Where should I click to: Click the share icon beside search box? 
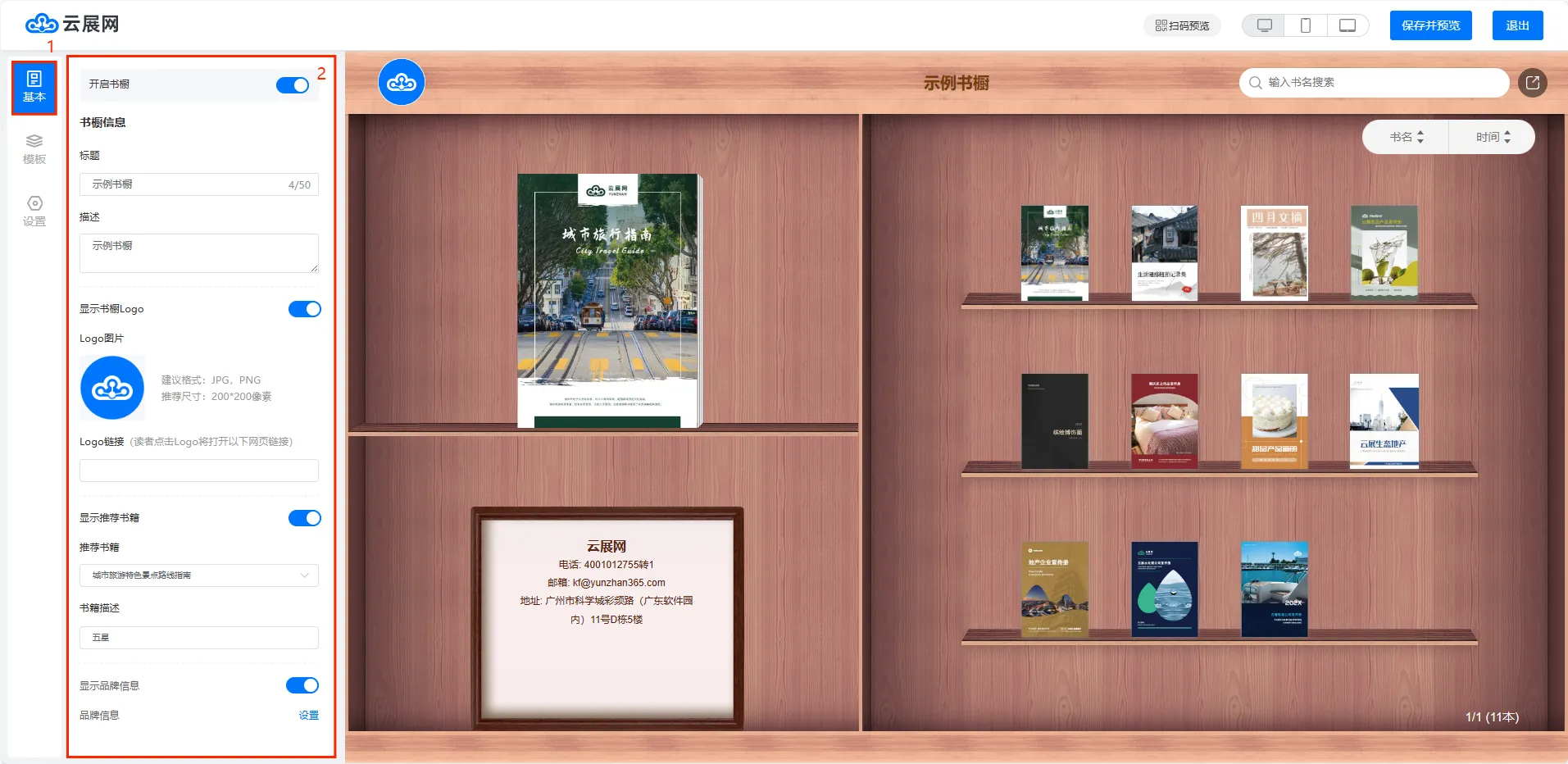[x=1533, y=82]
